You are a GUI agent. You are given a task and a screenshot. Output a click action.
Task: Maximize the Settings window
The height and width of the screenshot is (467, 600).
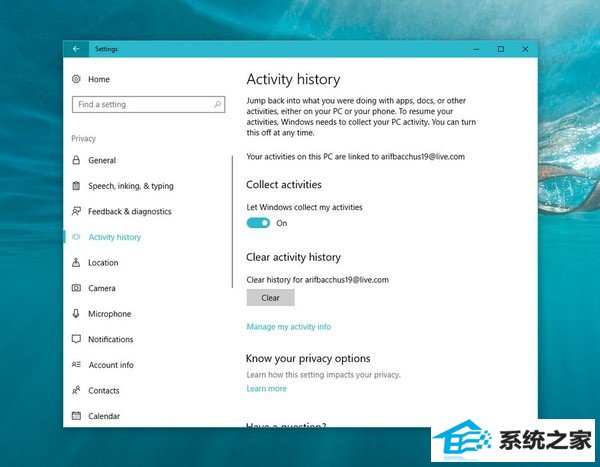coord(501,49)
